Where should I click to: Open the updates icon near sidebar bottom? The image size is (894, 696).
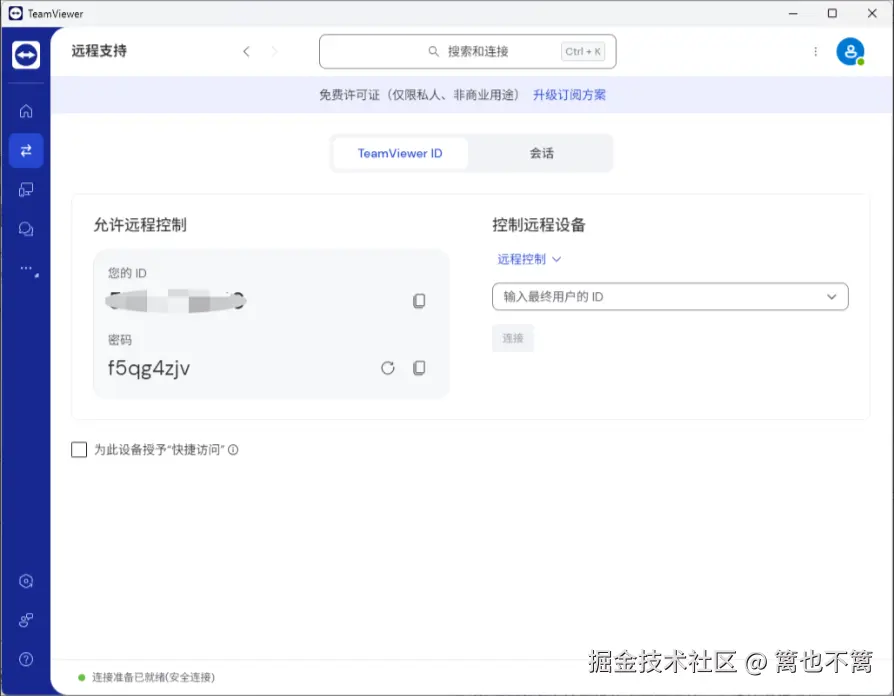[25, 580]
